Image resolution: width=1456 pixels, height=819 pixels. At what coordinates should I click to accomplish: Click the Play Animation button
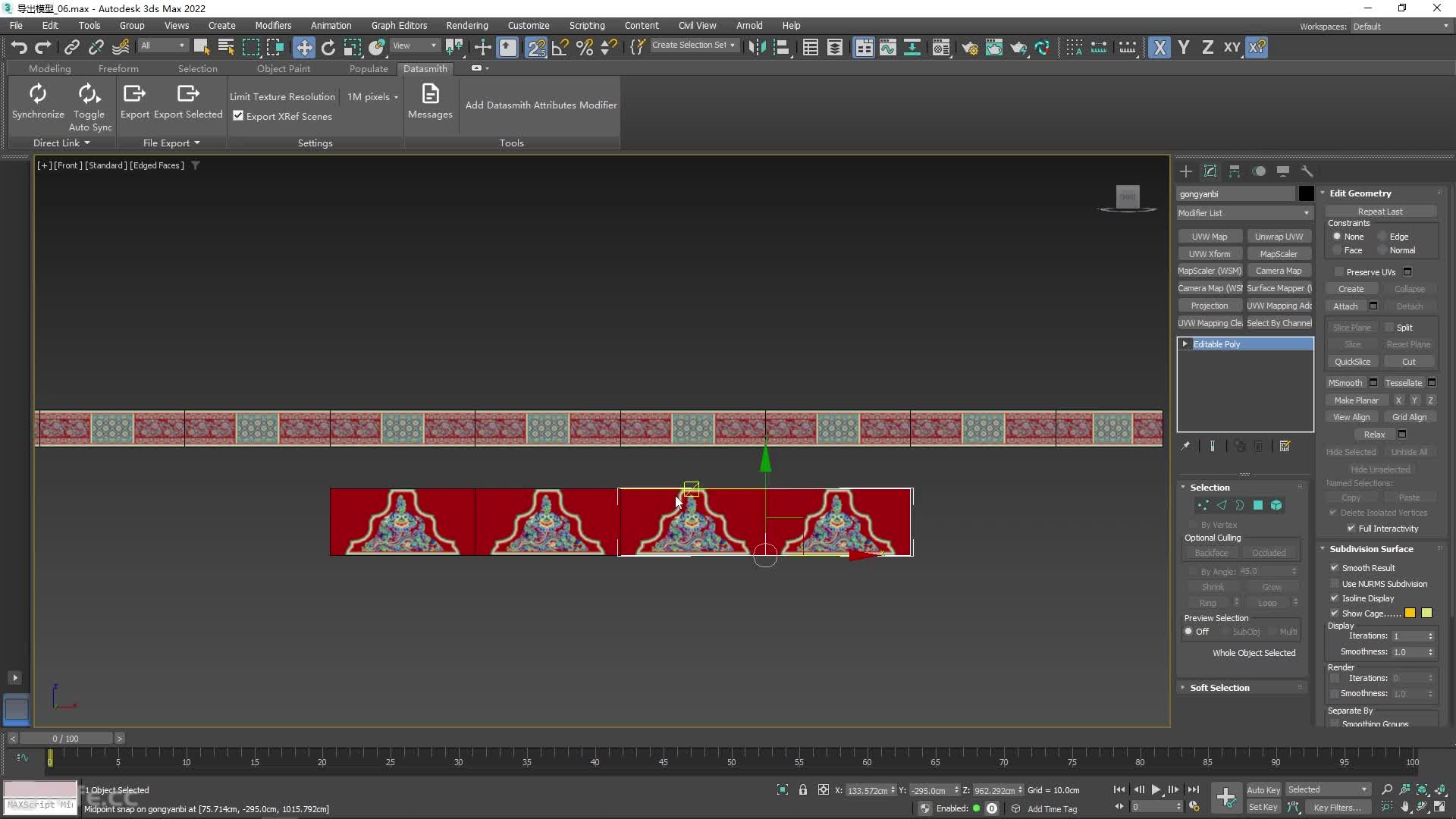pos(1156,789)
